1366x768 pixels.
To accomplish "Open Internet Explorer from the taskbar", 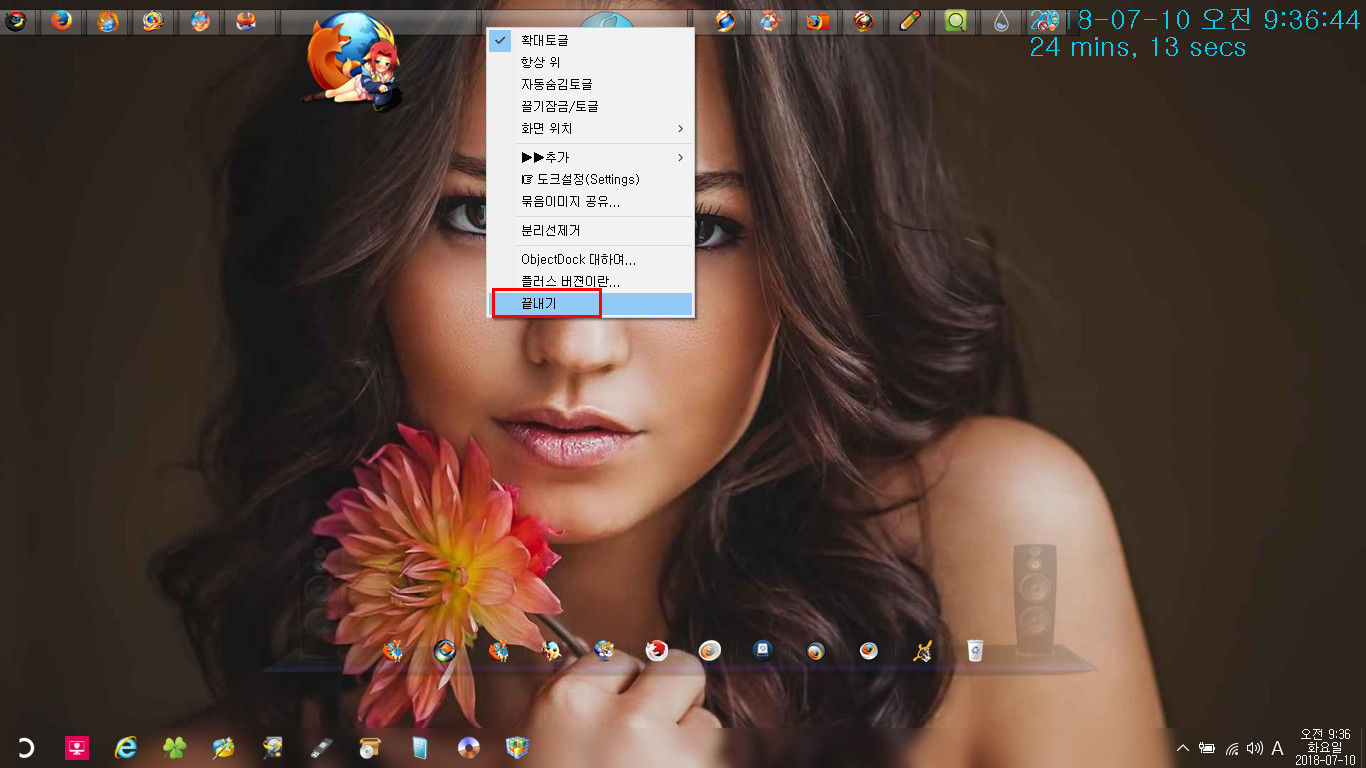I will click(x=125, y=747).
